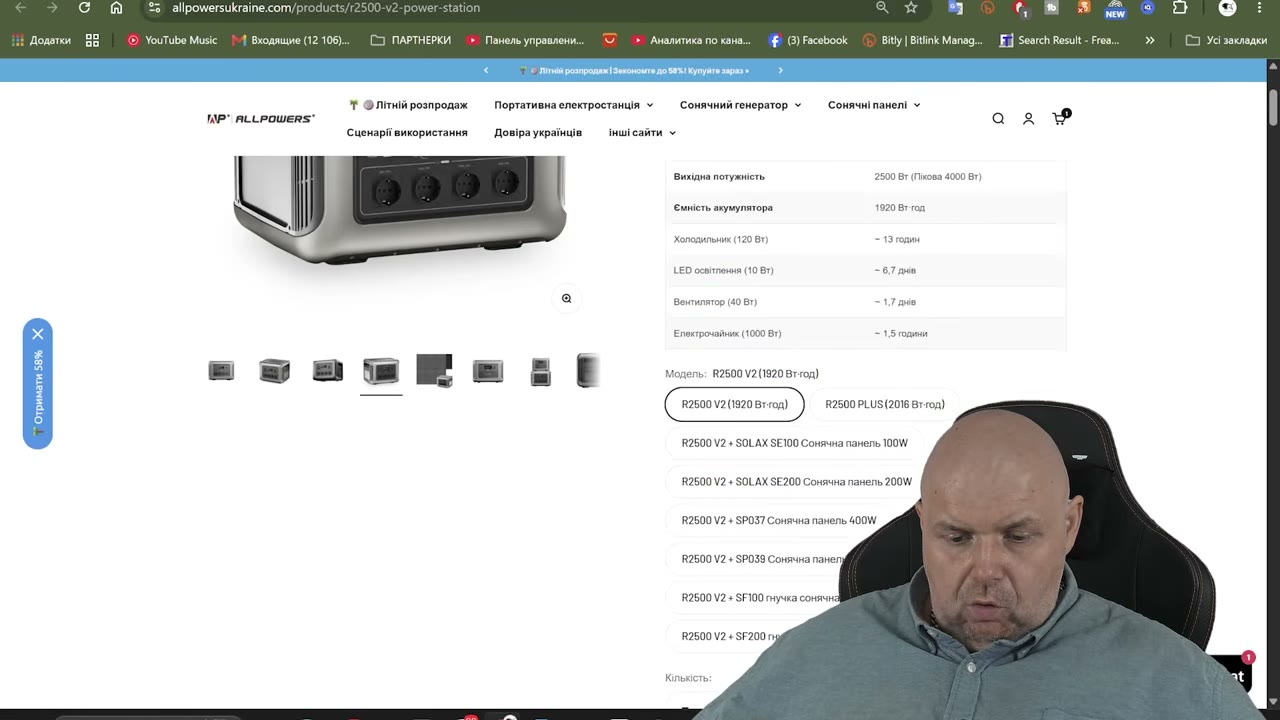Select the underlined active product thumbnail
This screenshot has width=1280, height=720.
pos(381,371)
